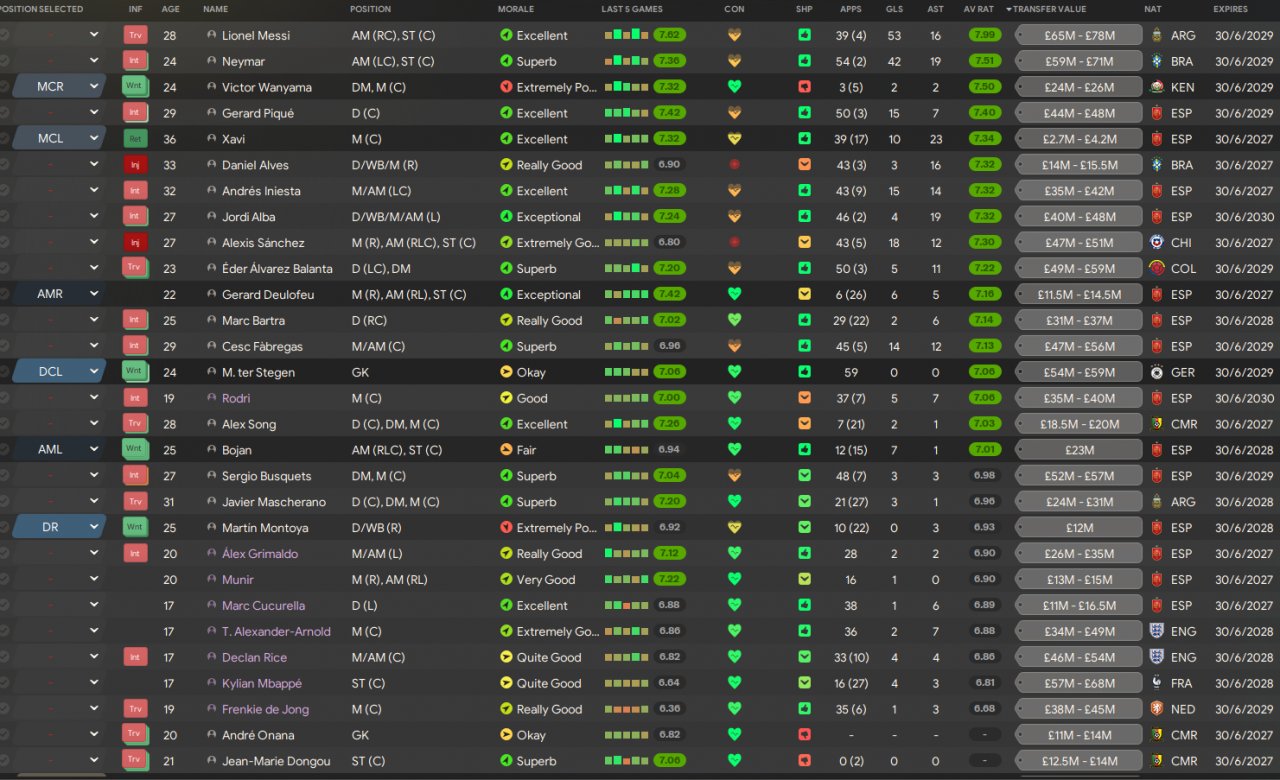Click the Netherlands flag for Frenkie de Jong
1280x780 pixels.
(1157, 709)
